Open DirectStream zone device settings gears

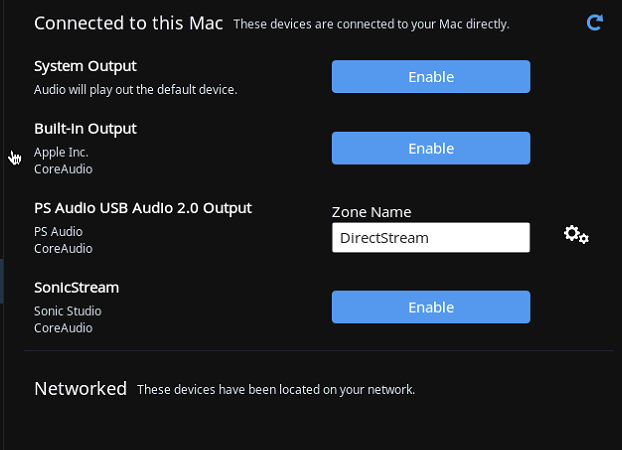[576, 235]
